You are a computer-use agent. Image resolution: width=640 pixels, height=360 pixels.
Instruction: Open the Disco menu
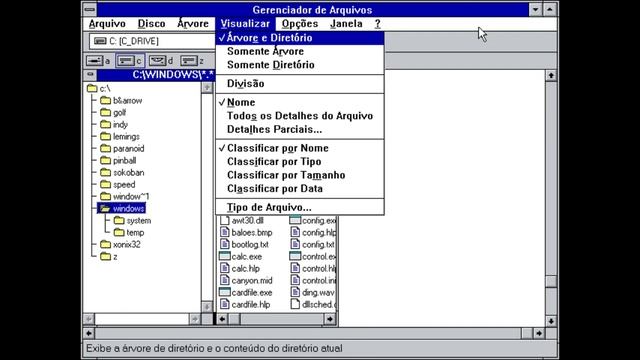[x=151, y=24]
